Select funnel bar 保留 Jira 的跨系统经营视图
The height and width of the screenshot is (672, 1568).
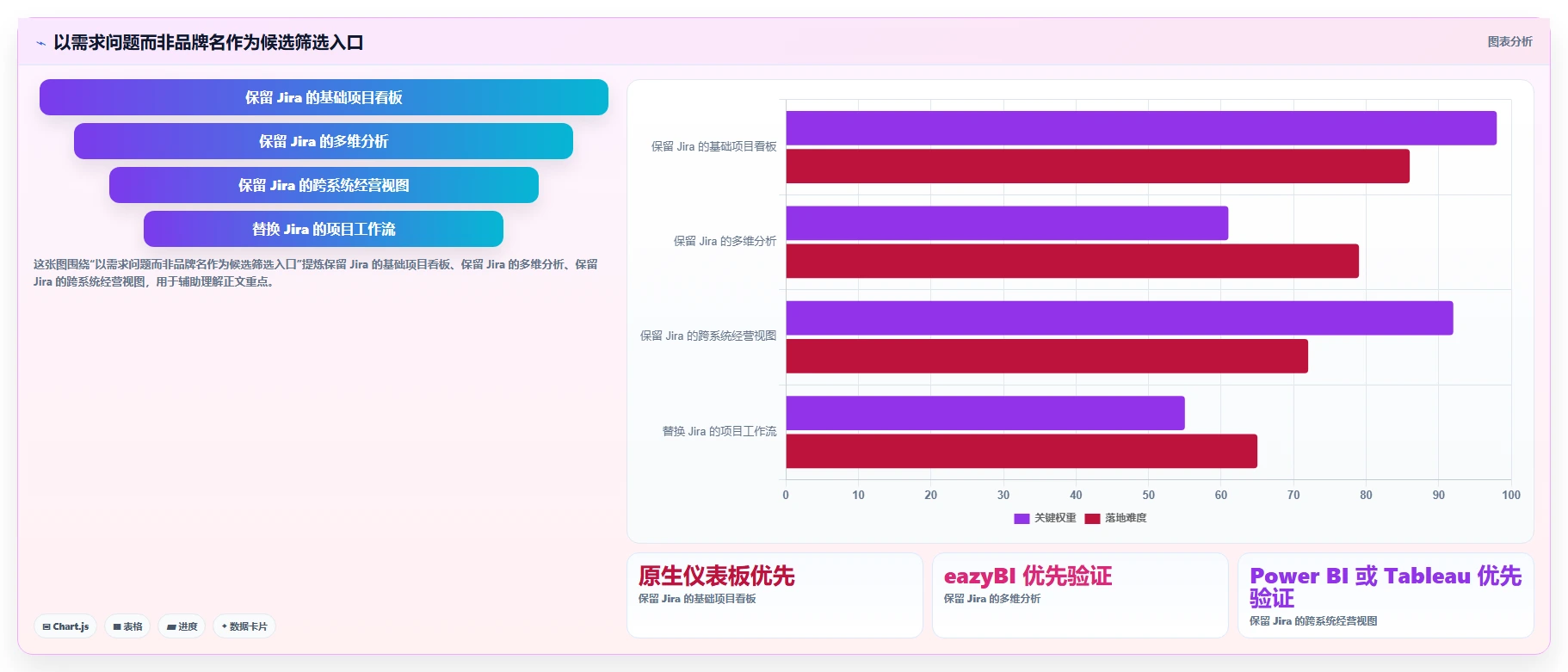click(x=324, y=185)
